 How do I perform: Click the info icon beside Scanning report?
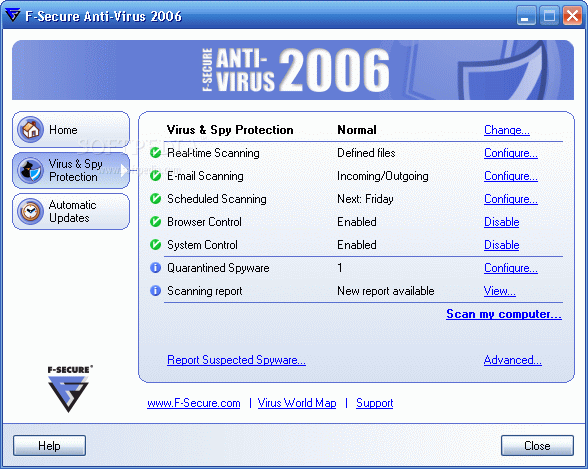155,291
